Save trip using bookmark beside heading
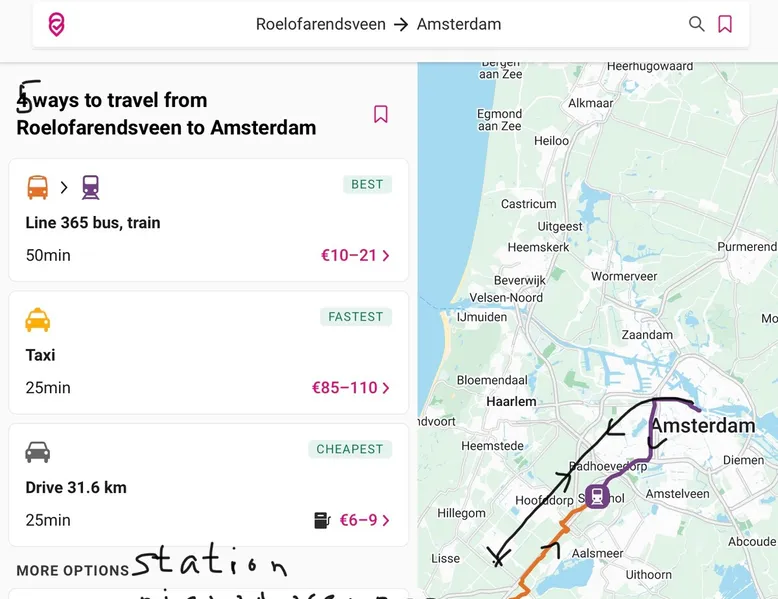This screenshot has width=778, height=599. click(380, 114)
